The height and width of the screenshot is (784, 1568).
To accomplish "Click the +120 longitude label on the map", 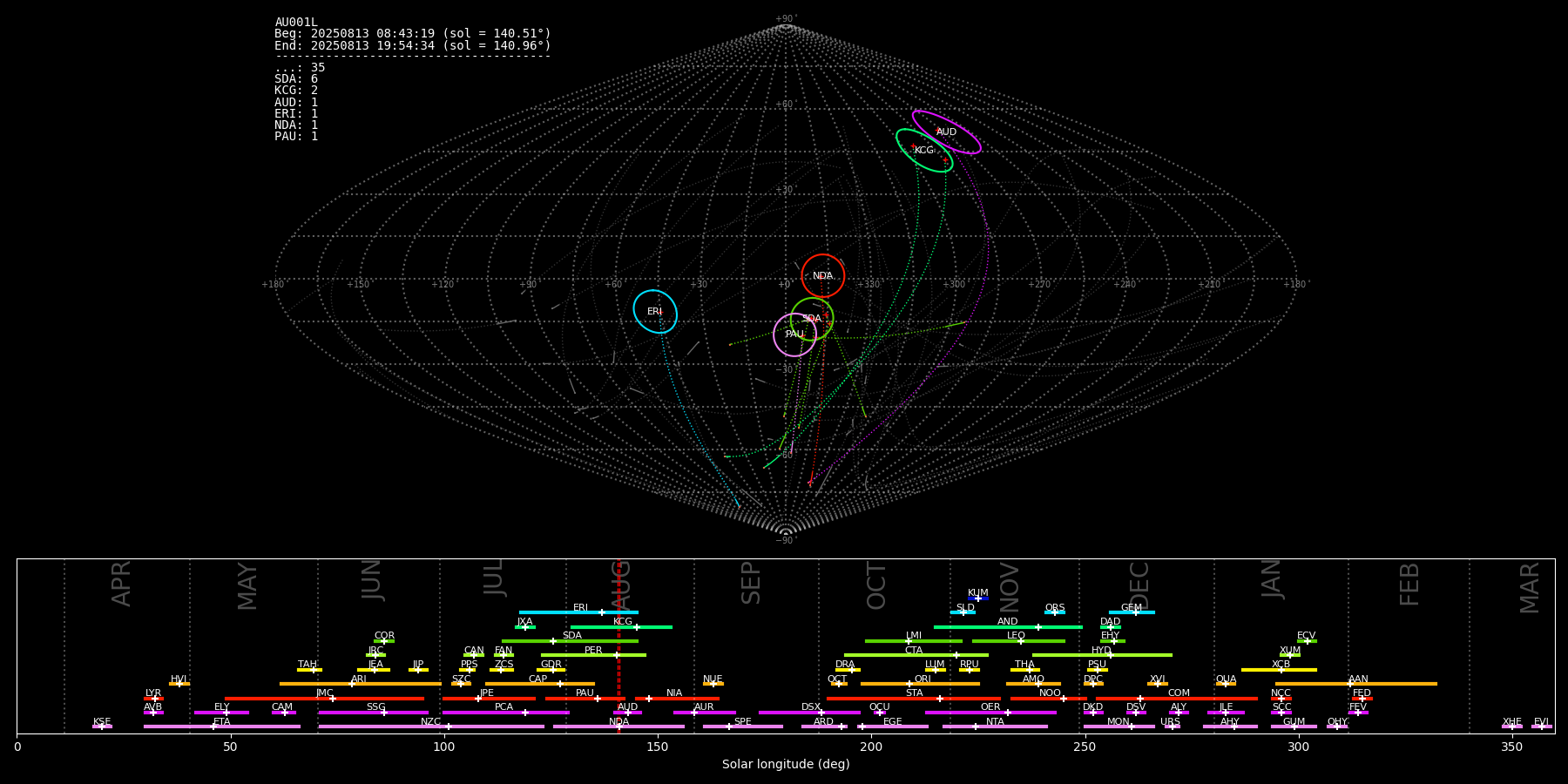I will [443, 285].
